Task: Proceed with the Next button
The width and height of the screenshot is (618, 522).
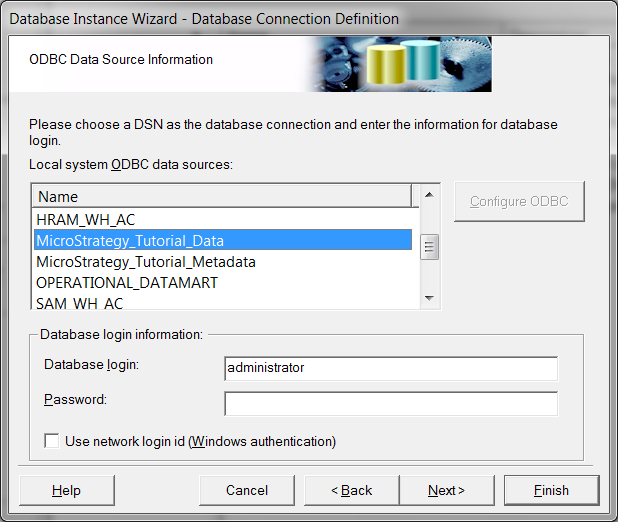Action: pos(447,490)
